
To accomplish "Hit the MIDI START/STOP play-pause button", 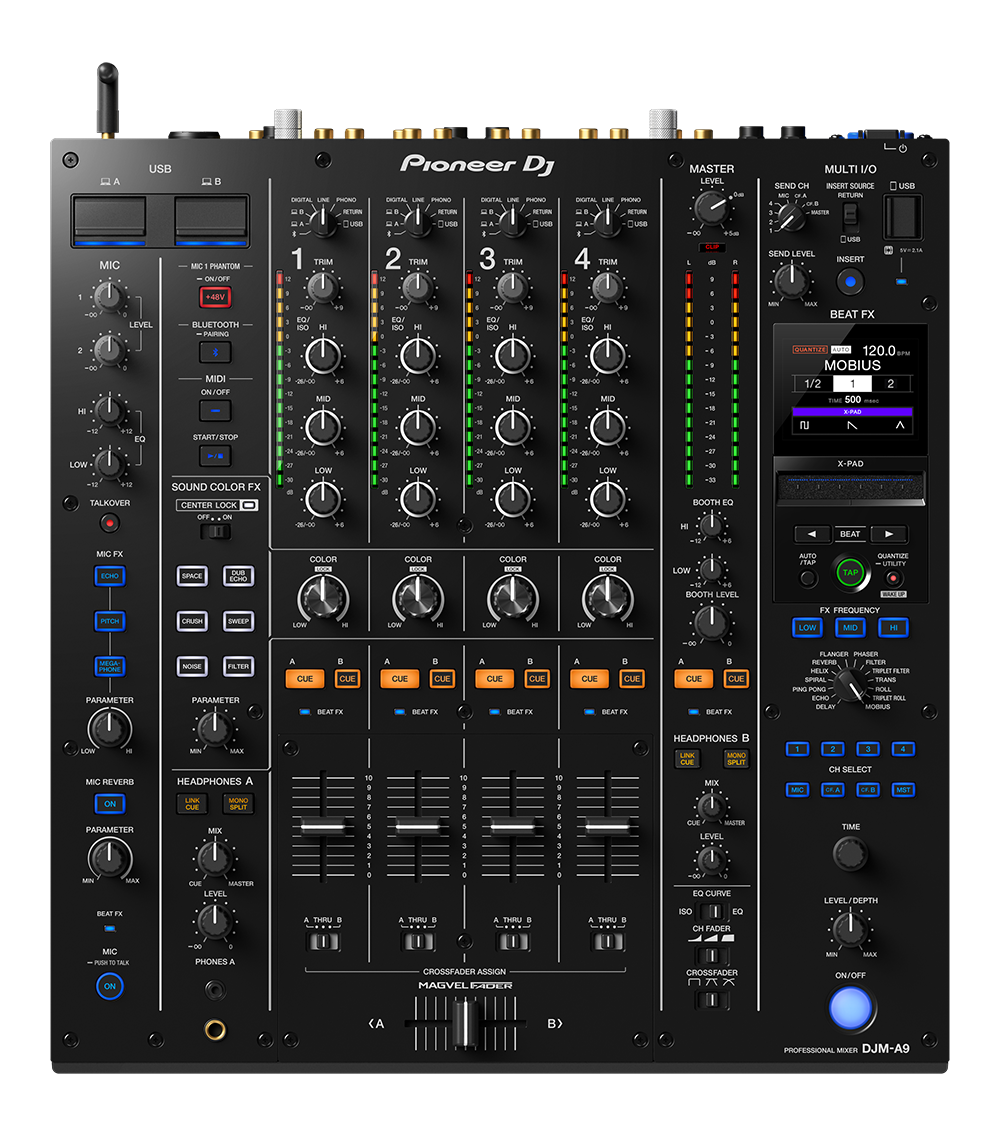I will [215, 456].
